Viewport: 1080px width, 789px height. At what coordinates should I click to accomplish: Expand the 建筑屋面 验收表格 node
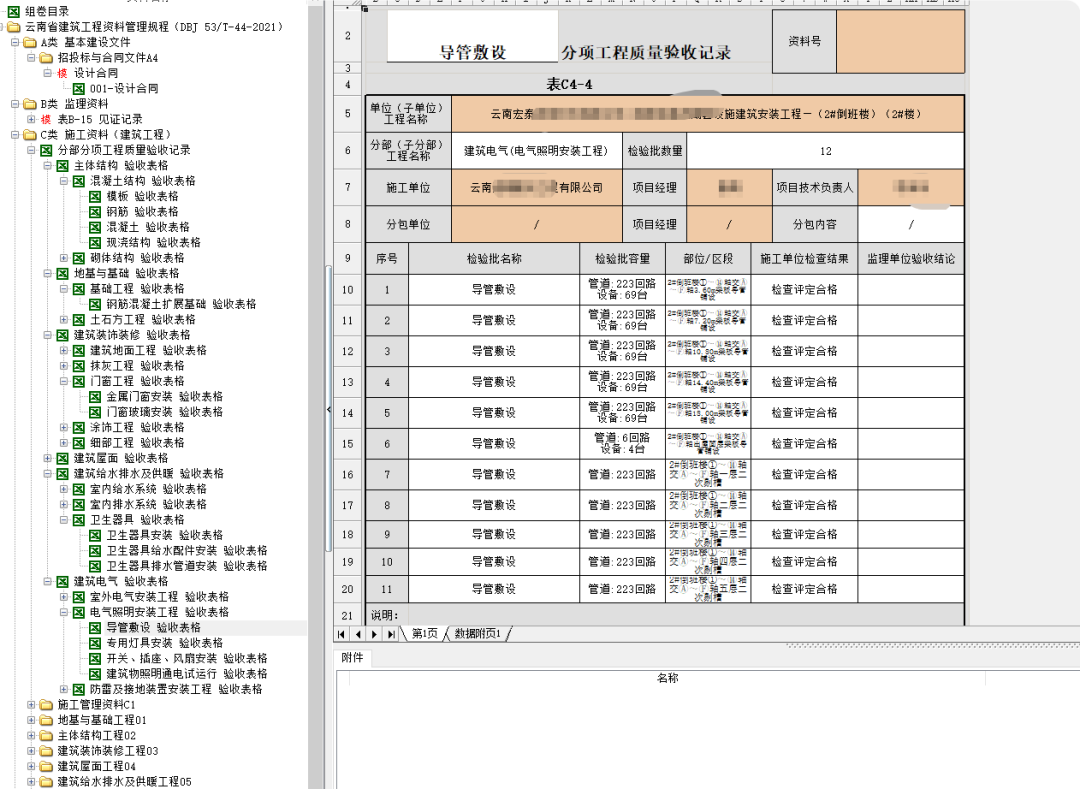tap(48, 458)
